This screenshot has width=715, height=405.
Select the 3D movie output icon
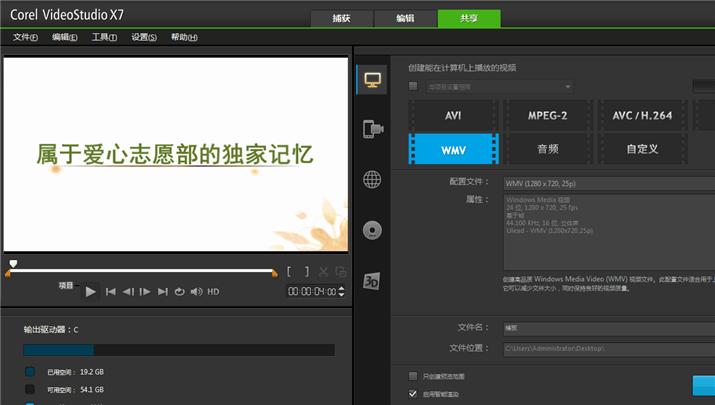(372, 281)
